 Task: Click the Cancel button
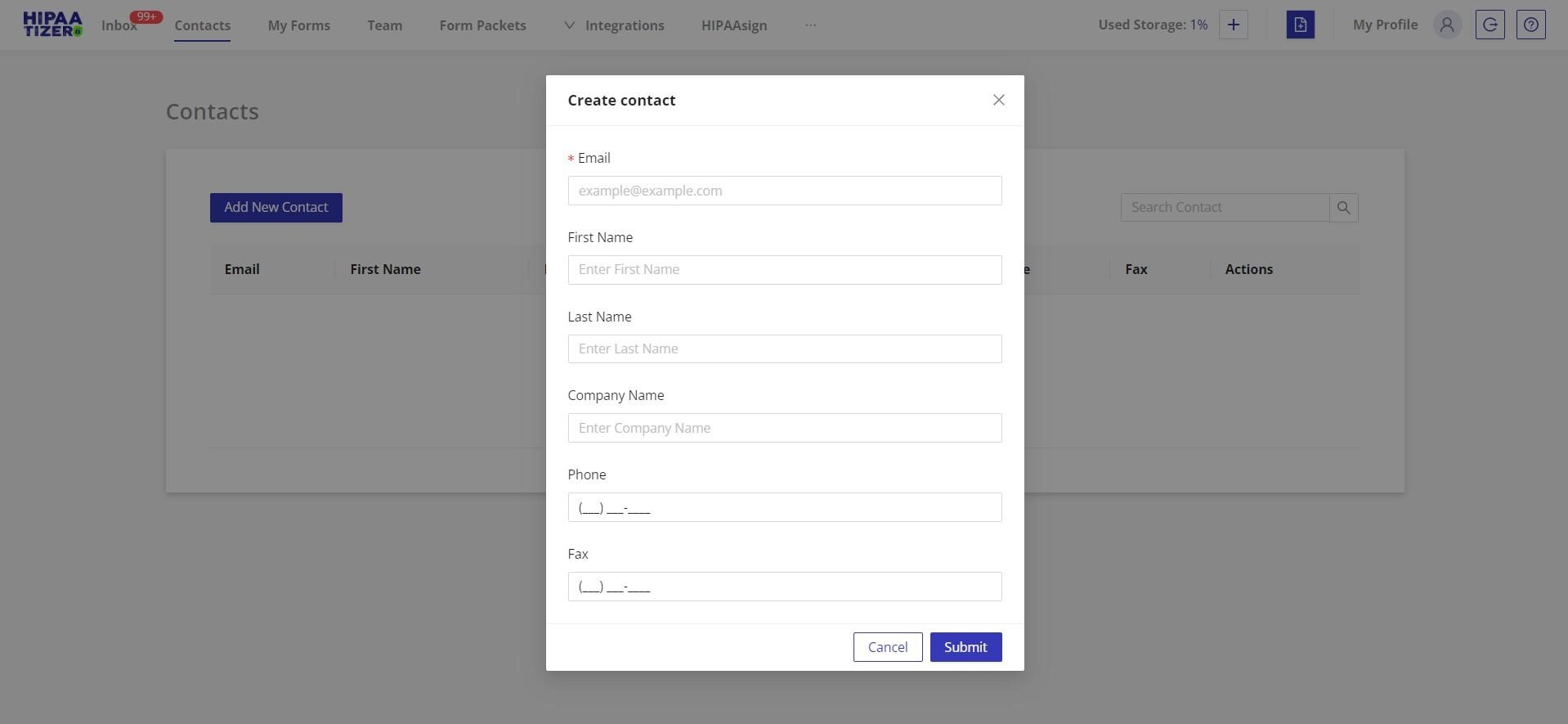click(x=887, y=647)
